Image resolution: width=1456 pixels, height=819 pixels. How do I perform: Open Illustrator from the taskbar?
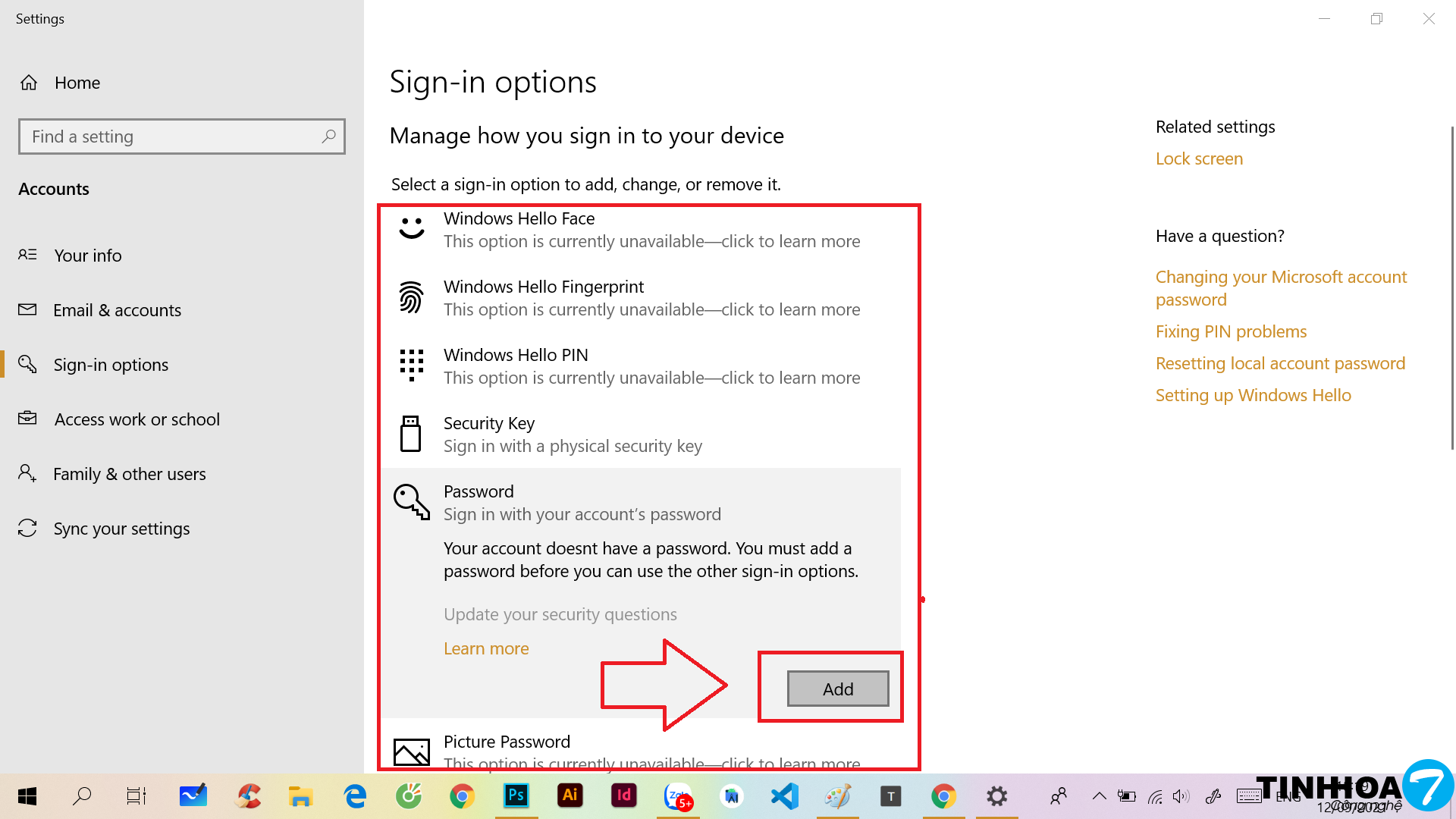[x=570, y=795]
